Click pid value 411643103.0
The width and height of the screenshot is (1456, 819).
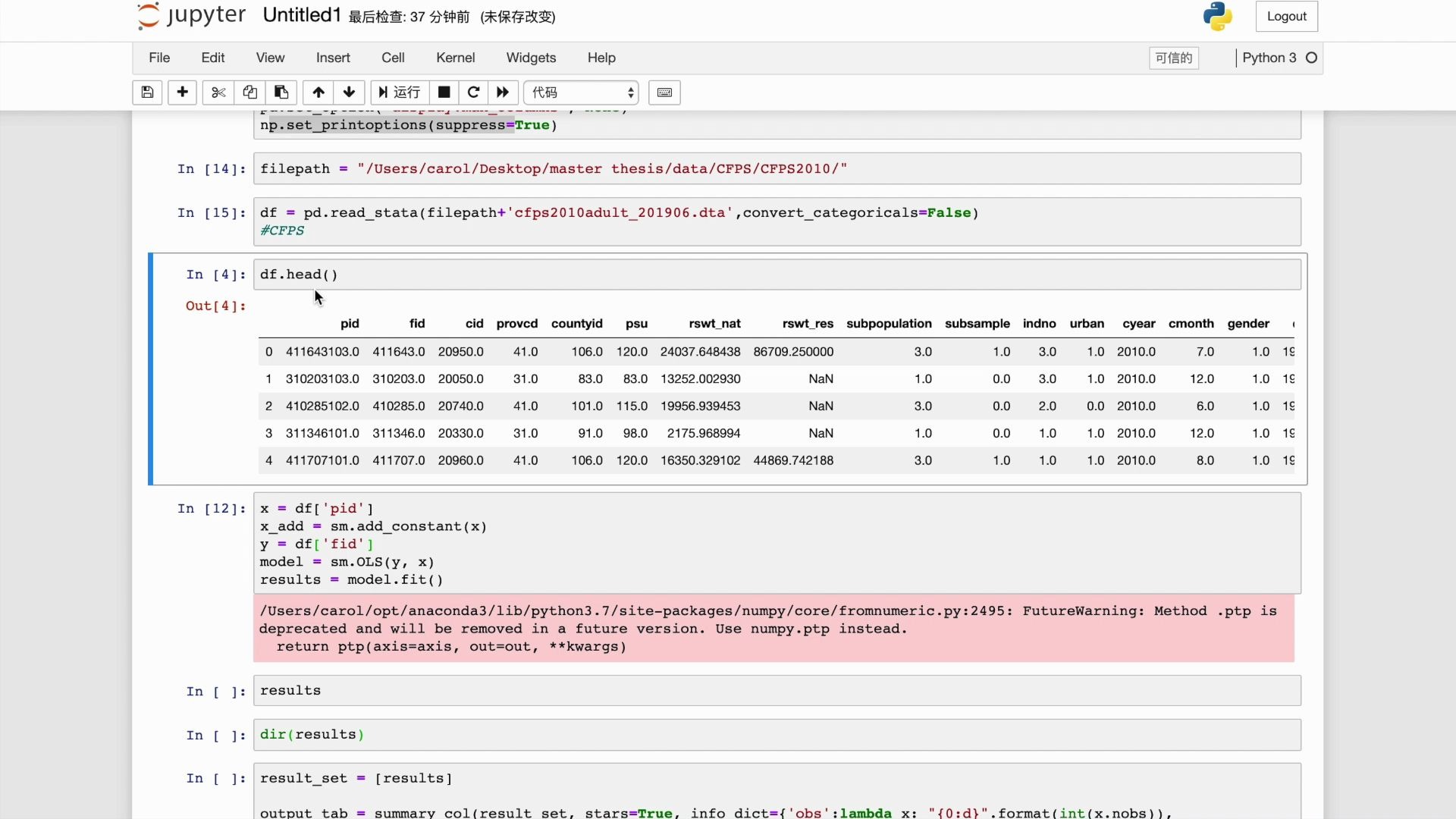click(322, 352)
